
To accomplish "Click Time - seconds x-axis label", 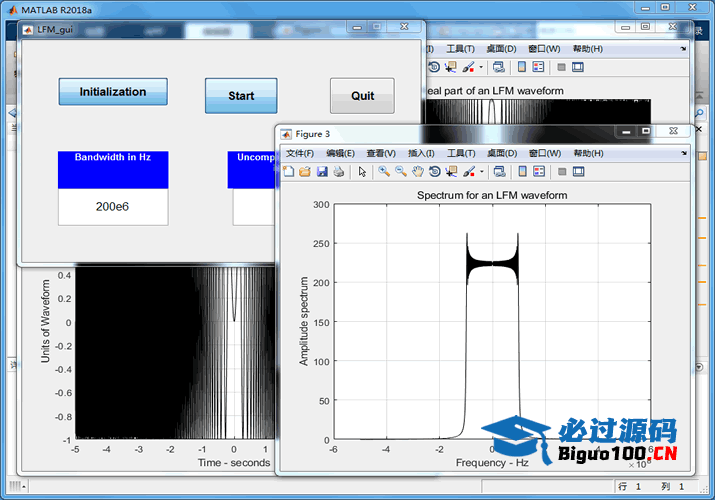I will click(234, 463).
